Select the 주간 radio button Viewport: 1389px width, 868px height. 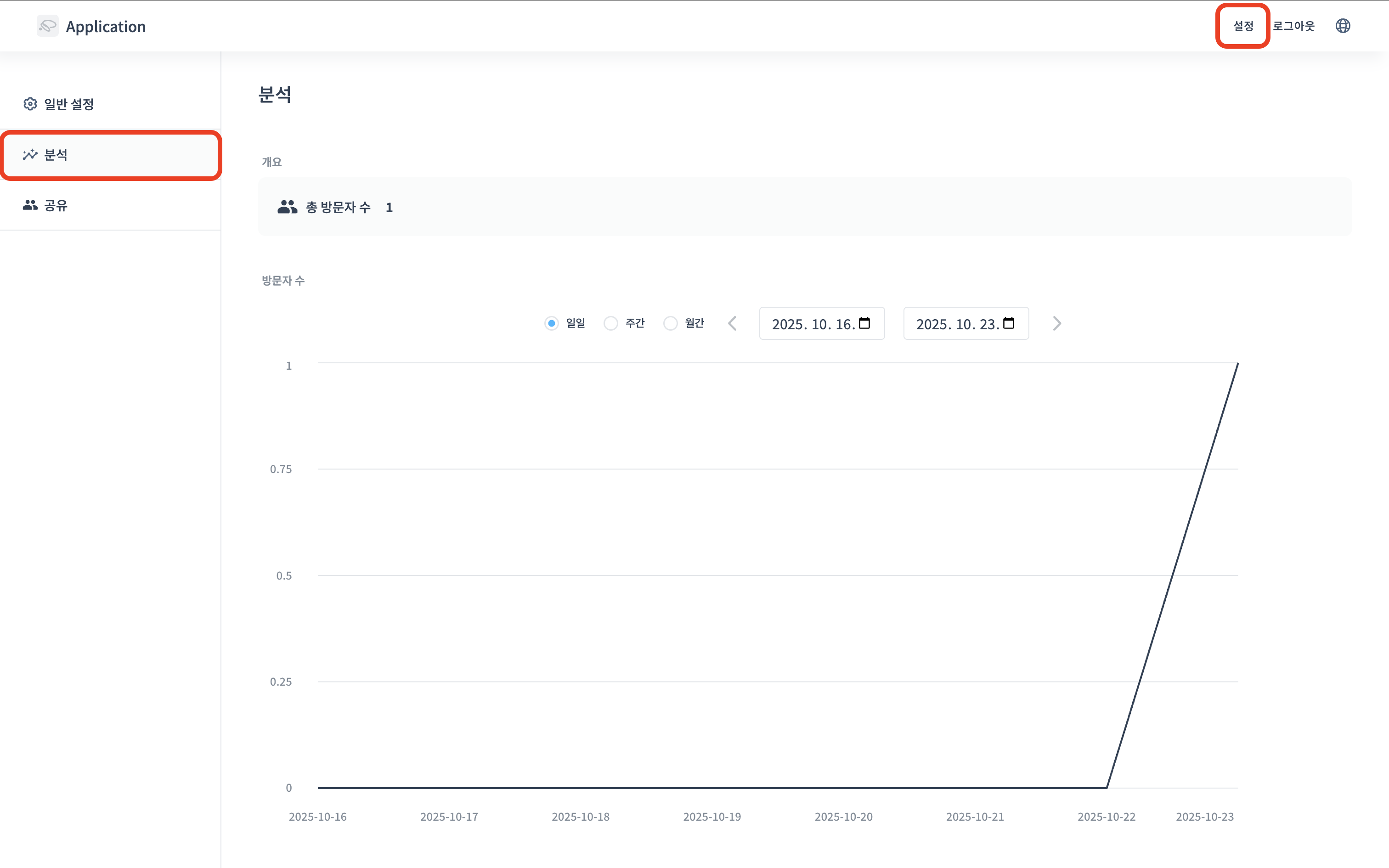pos(611,323)
